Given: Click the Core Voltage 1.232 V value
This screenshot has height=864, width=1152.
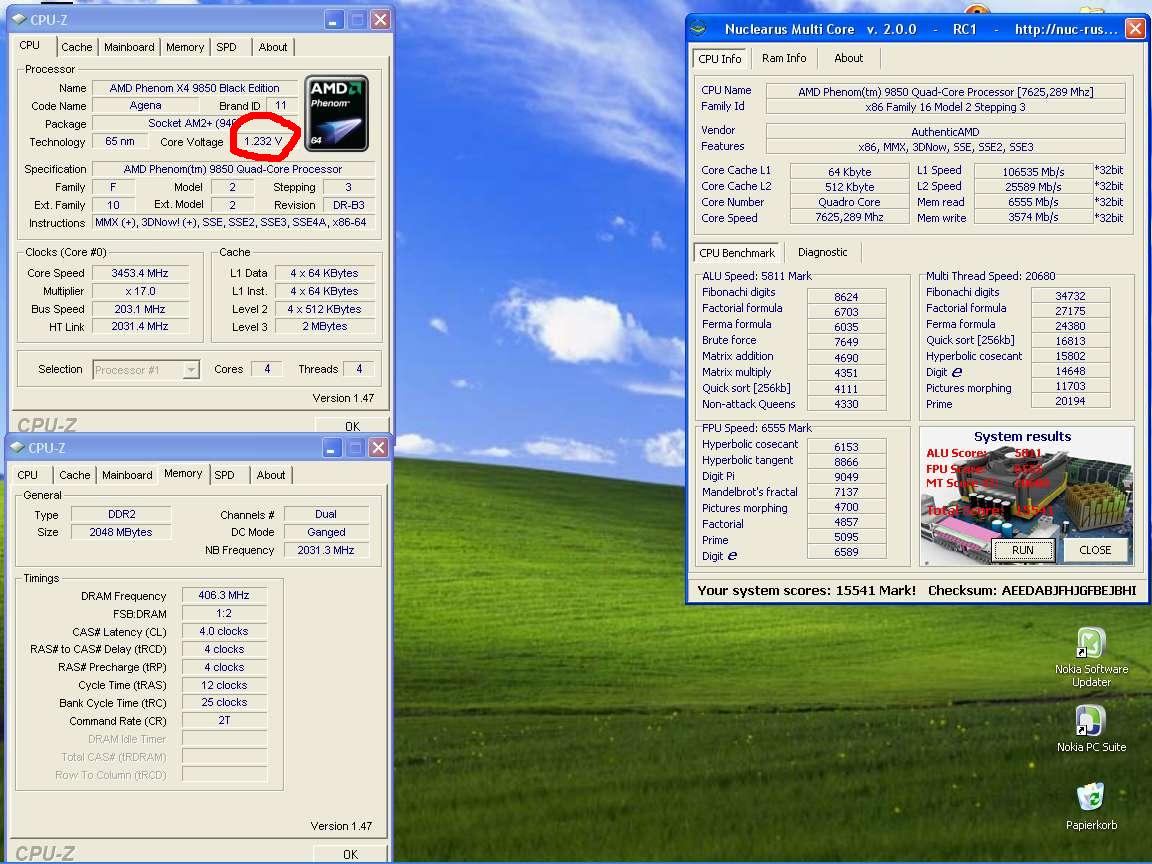Looking at the screenshot, I should [262, 141].
